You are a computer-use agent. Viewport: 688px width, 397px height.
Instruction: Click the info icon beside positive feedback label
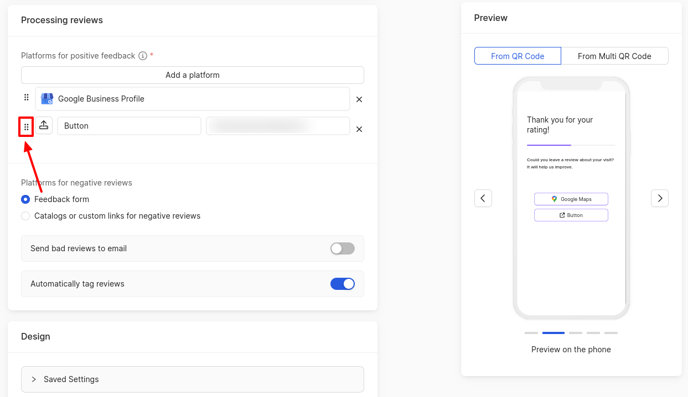143,56
